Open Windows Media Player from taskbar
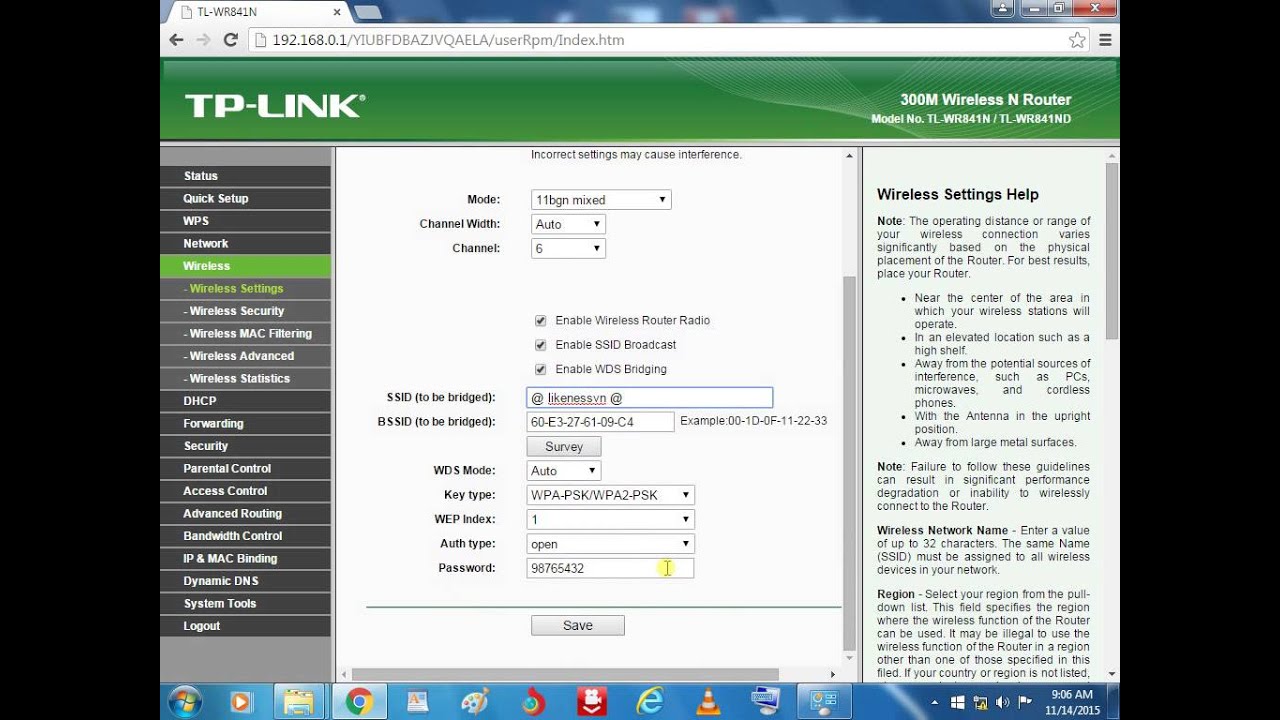Viewport: 1280px width, 720px height. [240, 702]
